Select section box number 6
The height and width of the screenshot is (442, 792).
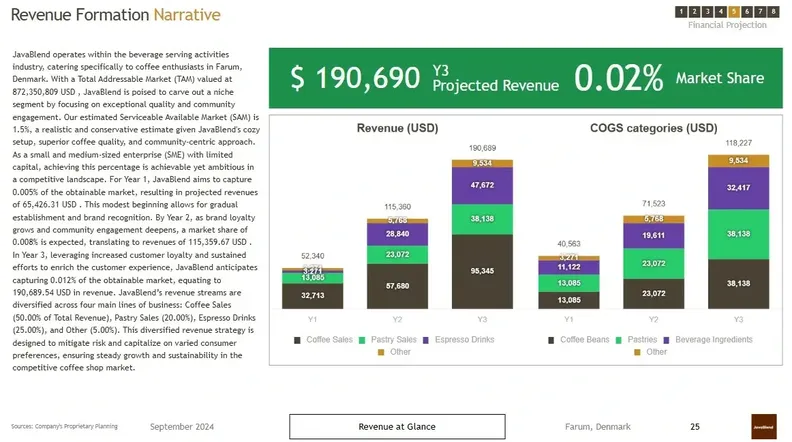(x=747, y=12)
